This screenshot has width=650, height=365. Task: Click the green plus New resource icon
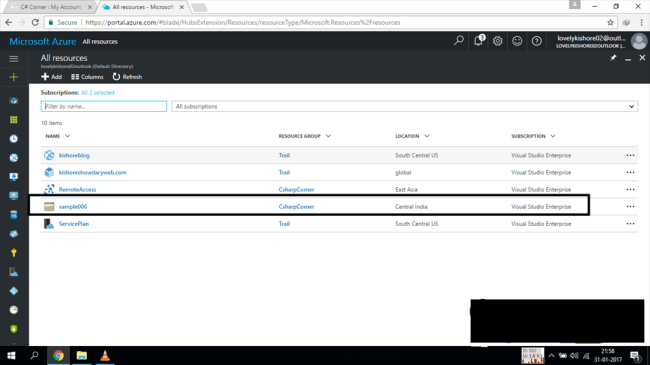point(14,77)
